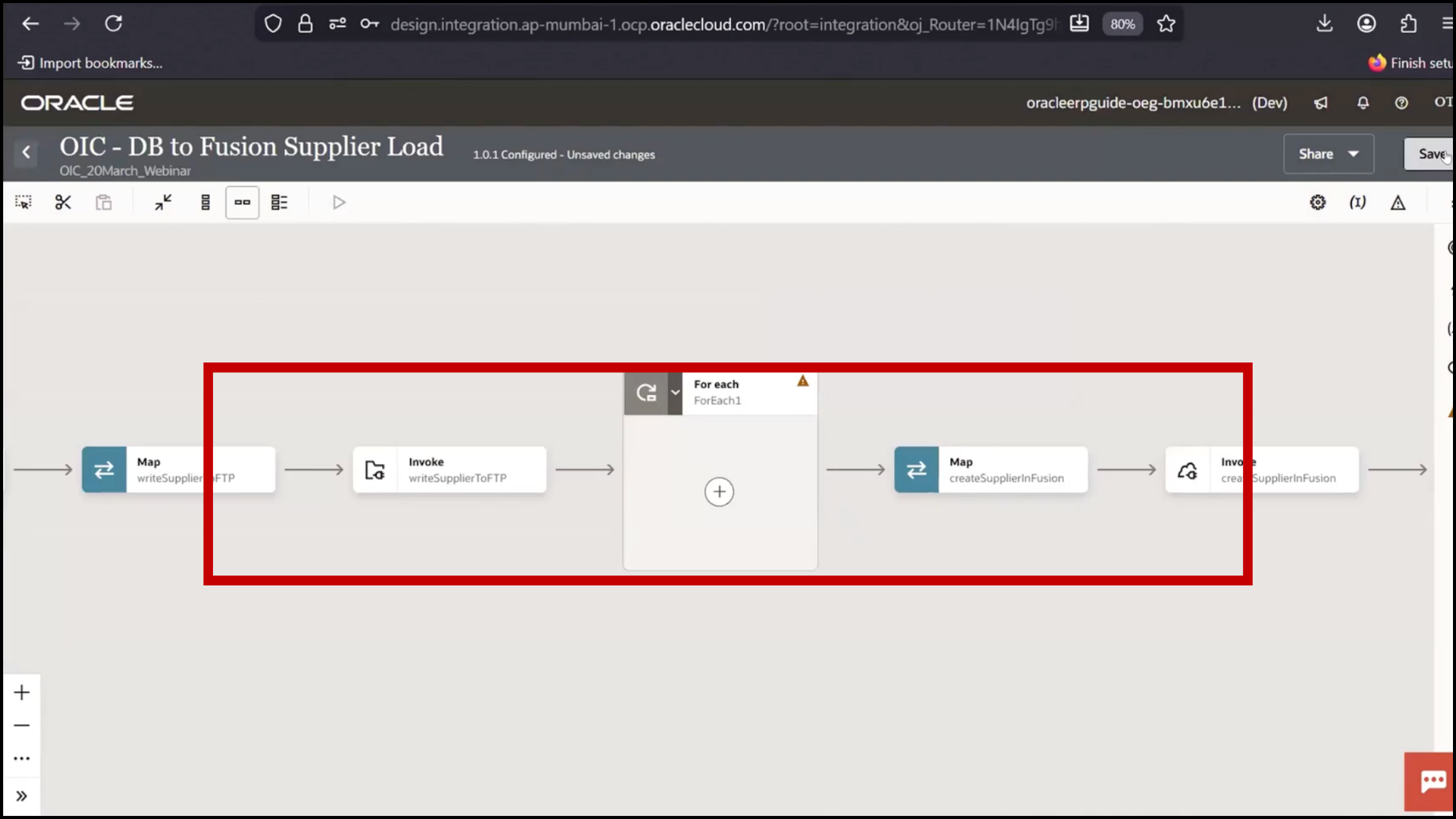Open the integration settings gear icon
The height and width of the screenshot is (819, 1456).
tap(1318, 202)
